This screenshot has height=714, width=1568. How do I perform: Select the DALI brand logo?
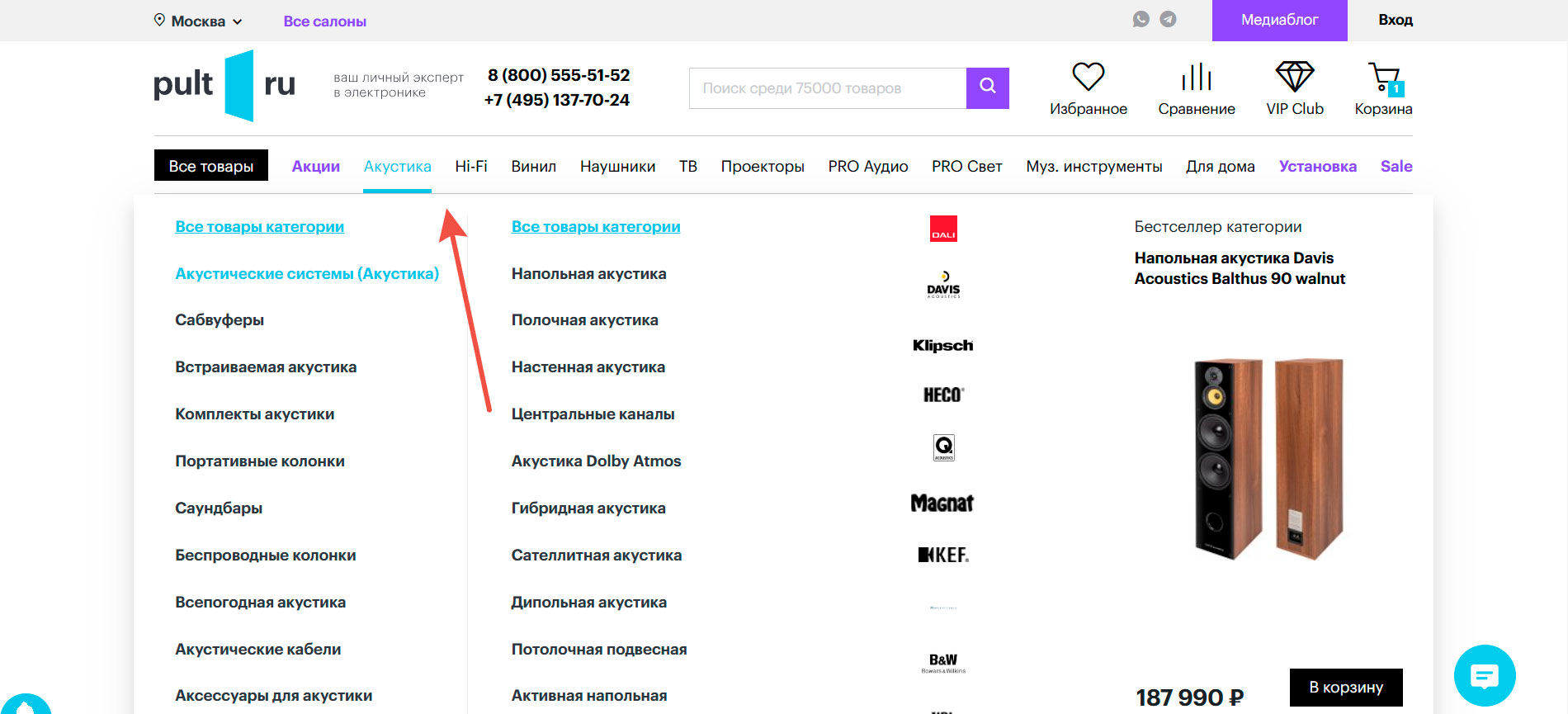coord(943,229)
